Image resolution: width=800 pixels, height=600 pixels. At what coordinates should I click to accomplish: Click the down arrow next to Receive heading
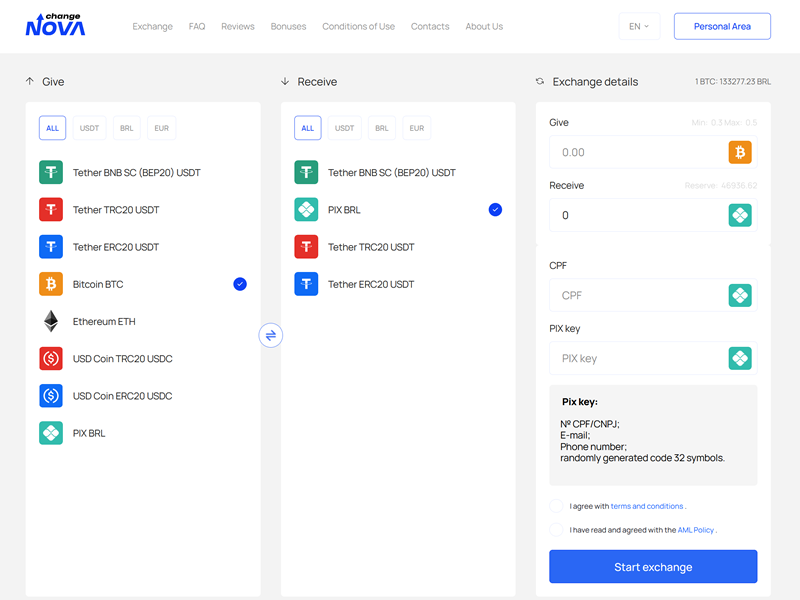coord(285,81)
